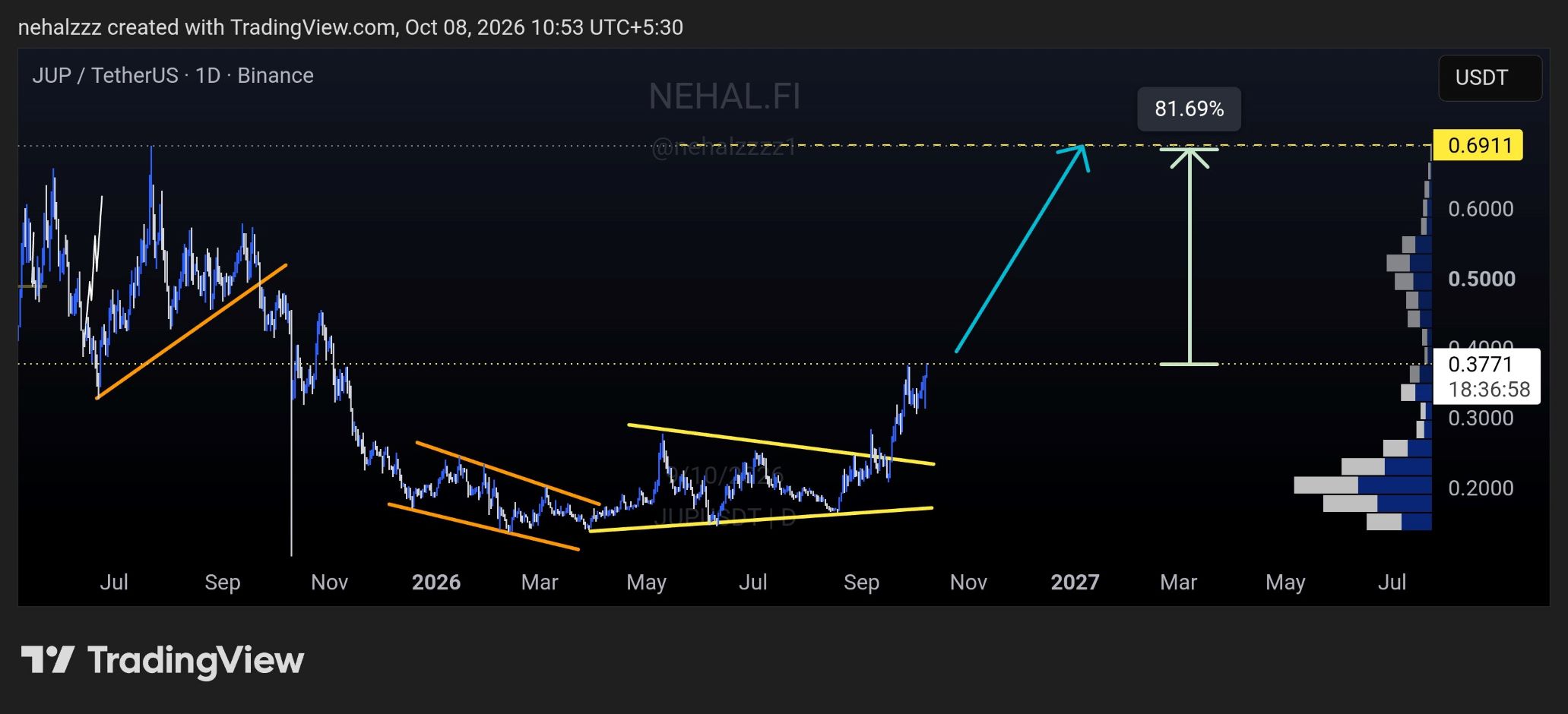Click the USDT currency button
1568x714 pixels.
coord(1490,77)
